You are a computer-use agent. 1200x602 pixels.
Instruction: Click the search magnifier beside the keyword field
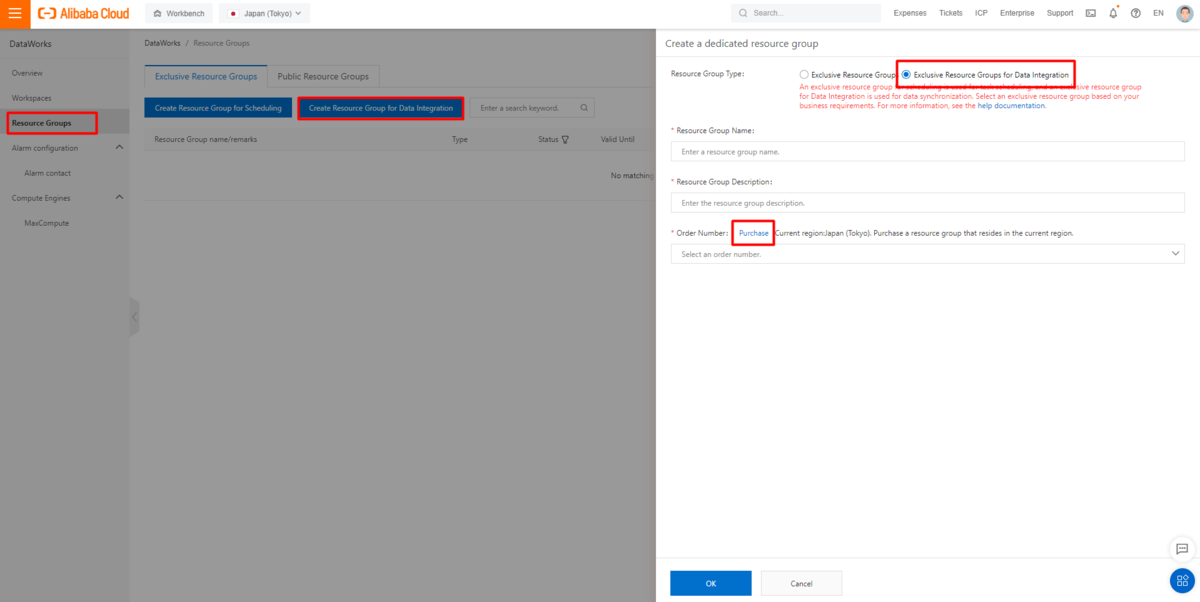585,107
